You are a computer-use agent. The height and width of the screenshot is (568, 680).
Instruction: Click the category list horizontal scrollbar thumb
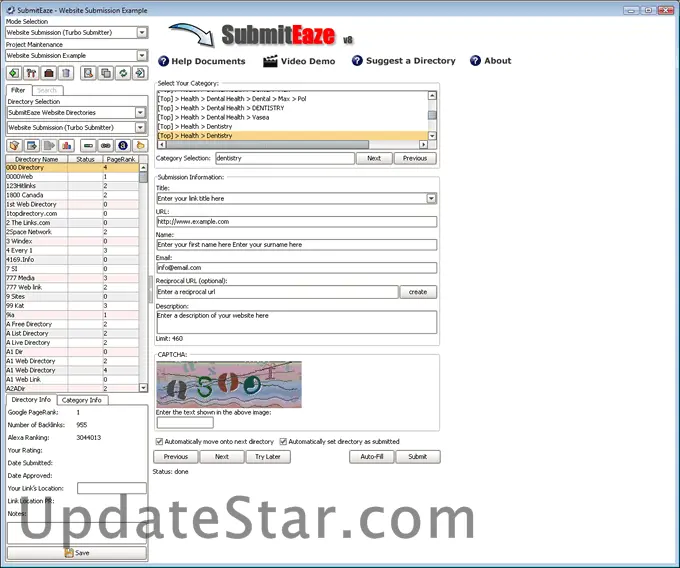267,144
